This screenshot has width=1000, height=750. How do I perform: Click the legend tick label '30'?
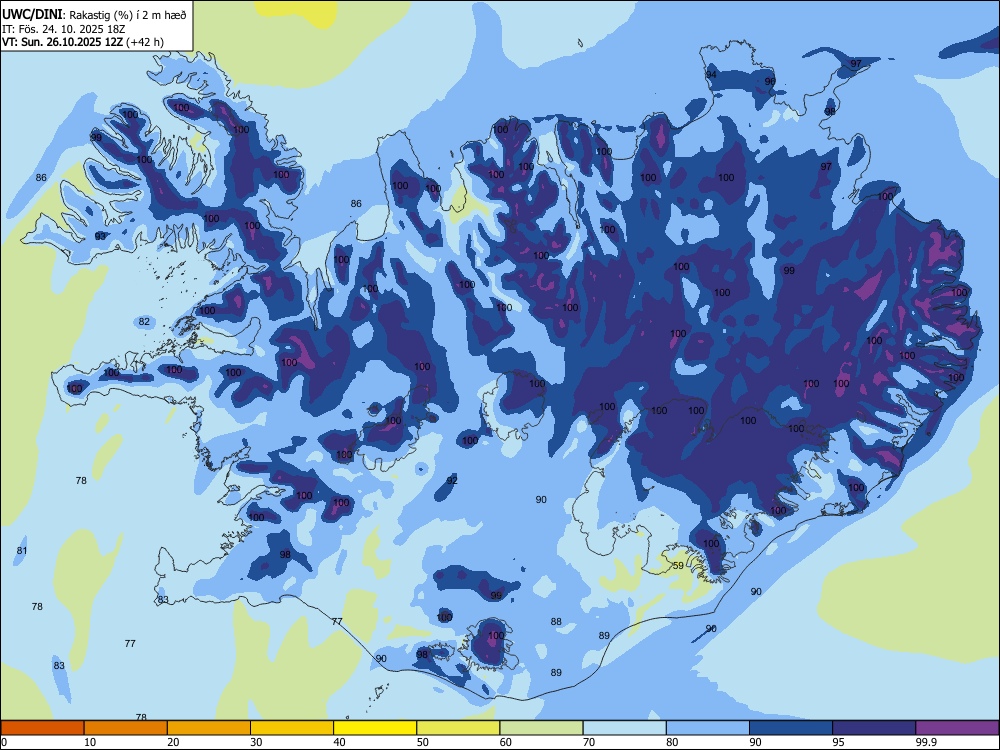click(x=256, y=742)
